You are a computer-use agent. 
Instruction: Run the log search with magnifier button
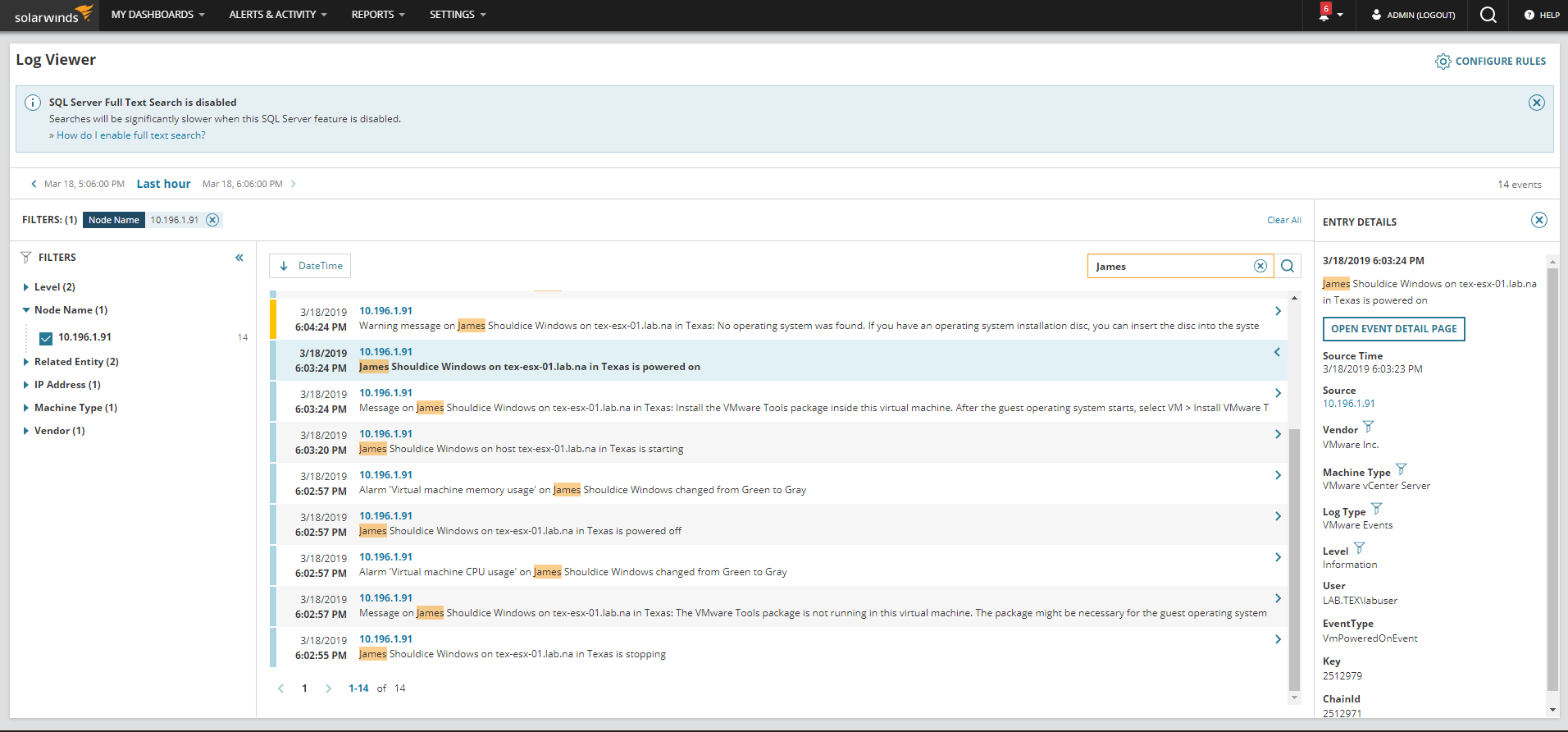(1288, 266)
